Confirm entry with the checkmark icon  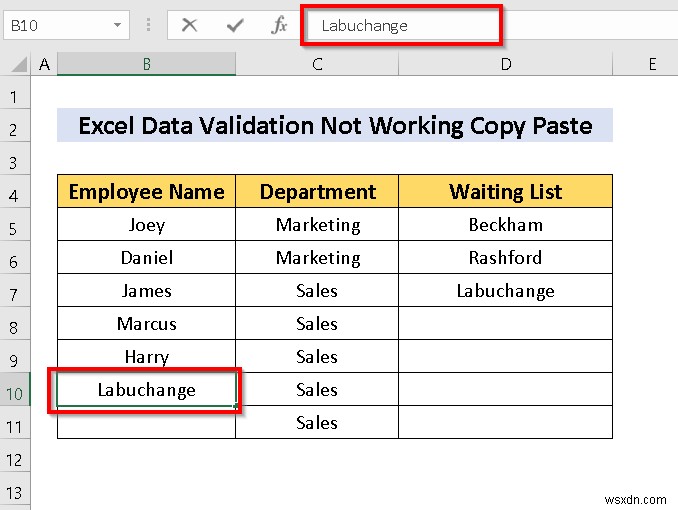pyautogui.click(x=235, y=25)
